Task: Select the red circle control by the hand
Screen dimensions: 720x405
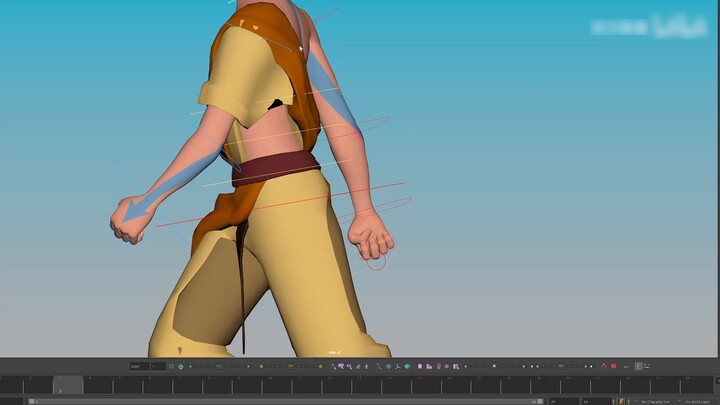Action: 375,263
